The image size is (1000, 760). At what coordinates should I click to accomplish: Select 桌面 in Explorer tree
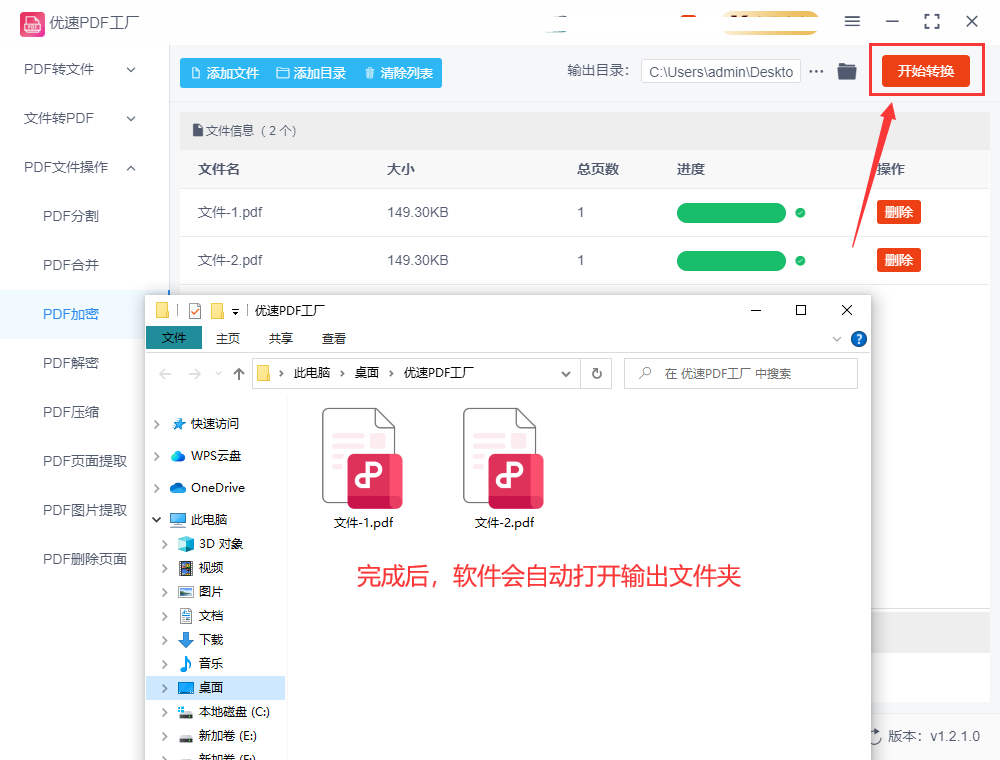tap(216, 688)
